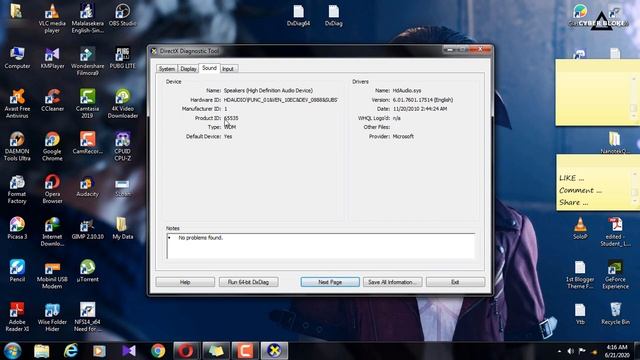Open the Input tab
Screen dimensions: 640x360
coord(228,69)
